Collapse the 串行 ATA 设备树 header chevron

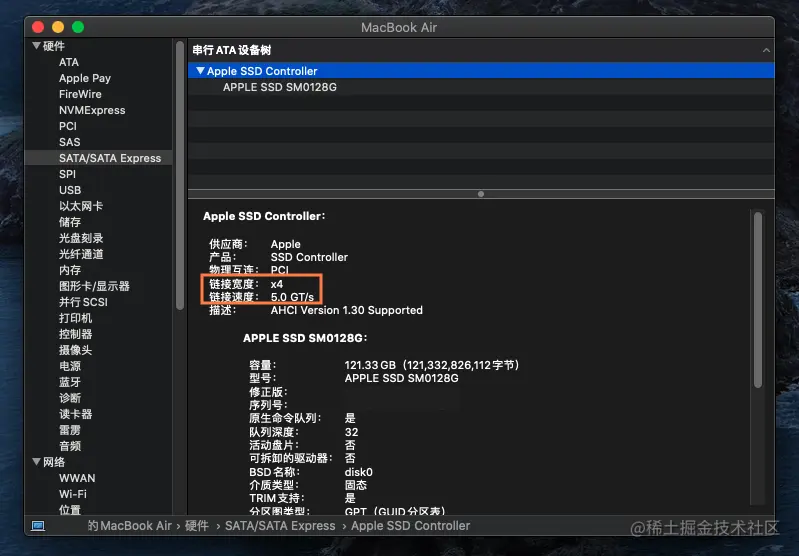coord(766,50)
